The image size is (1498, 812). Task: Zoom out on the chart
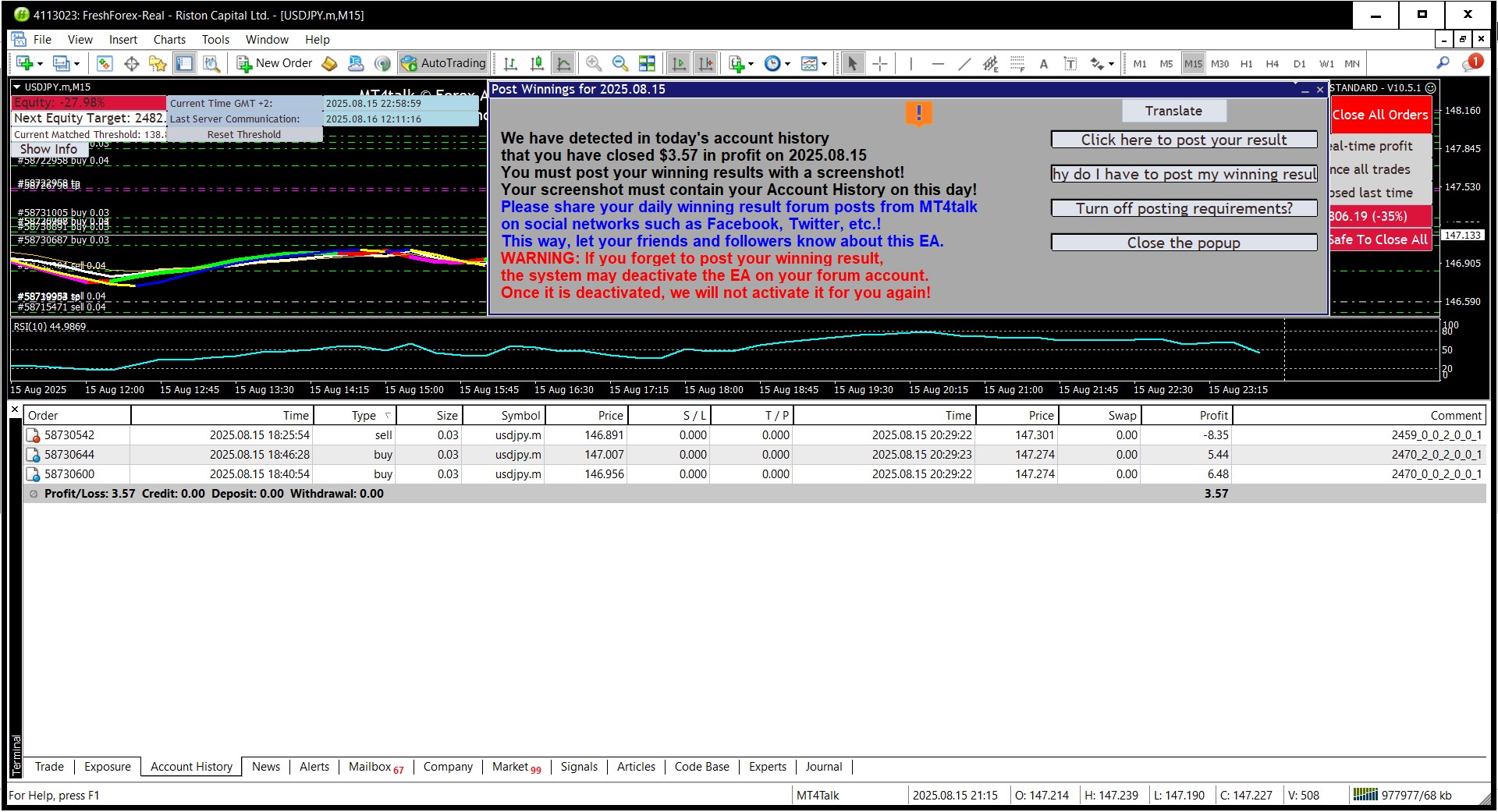click(x=620, y=64)
